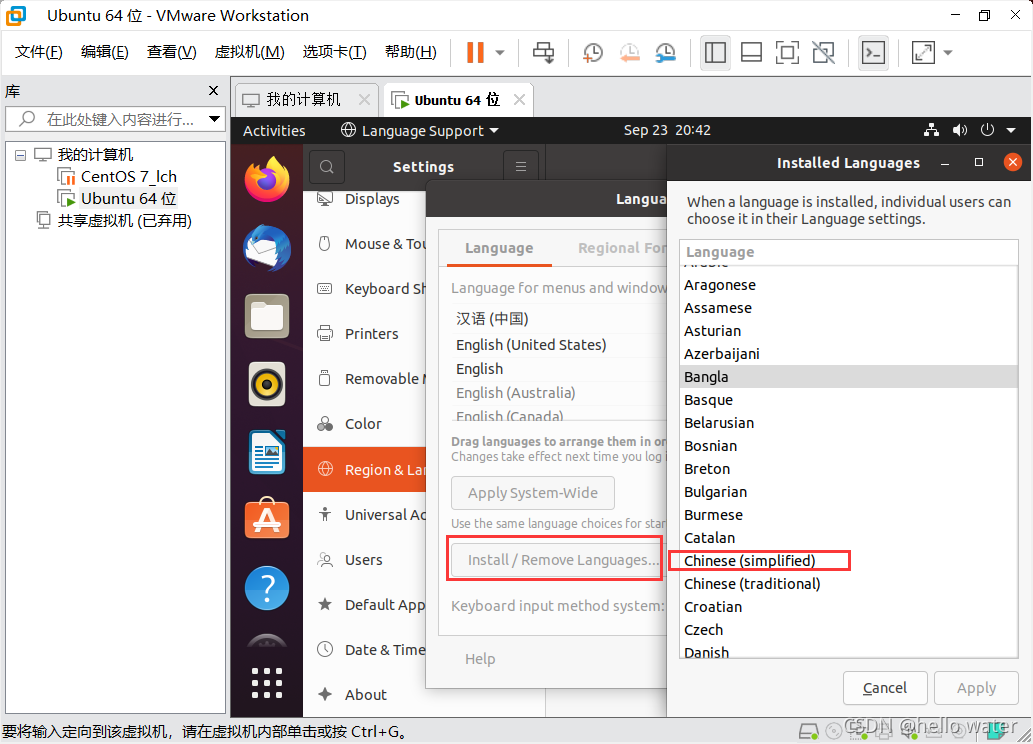Select Catalan in Installed Languages

point(849,538)
